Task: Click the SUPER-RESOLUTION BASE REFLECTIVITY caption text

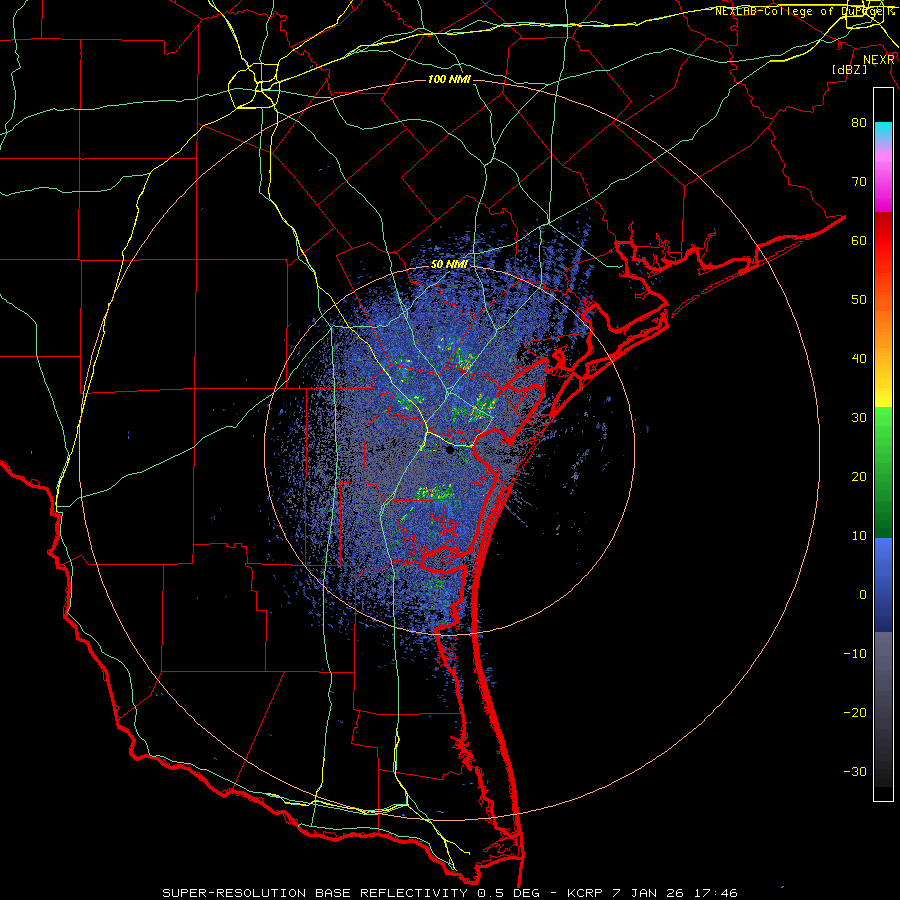Action: coord(314,893)
